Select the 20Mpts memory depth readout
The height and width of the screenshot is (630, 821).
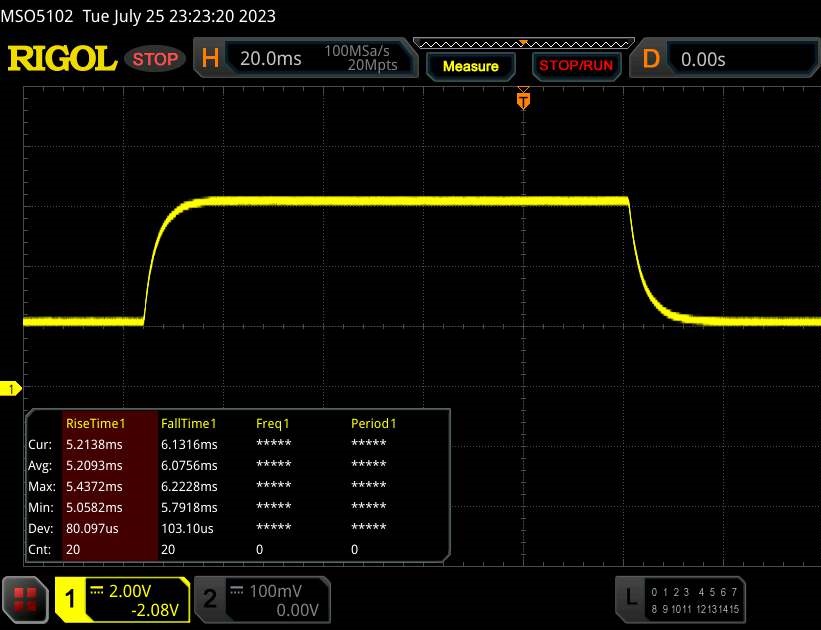[x=372, y=65]
